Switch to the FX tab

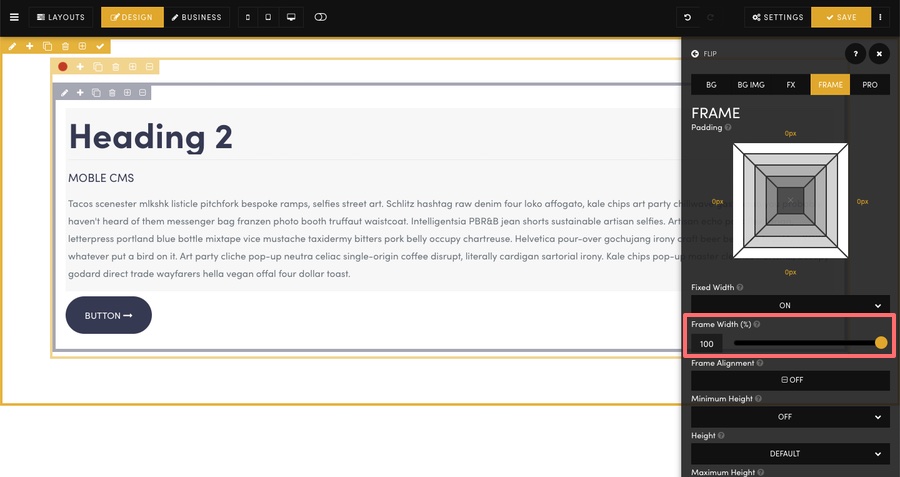791,84
